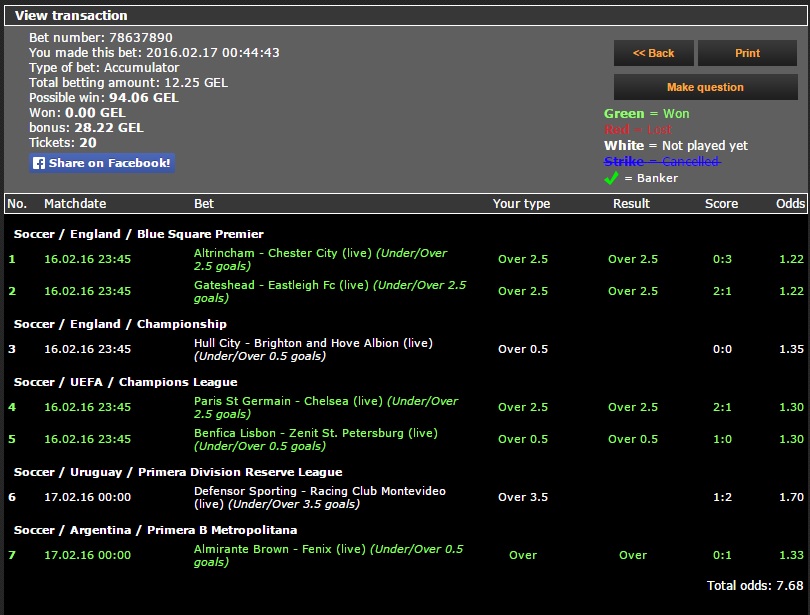Select the Bet column header

click(204, 203)
